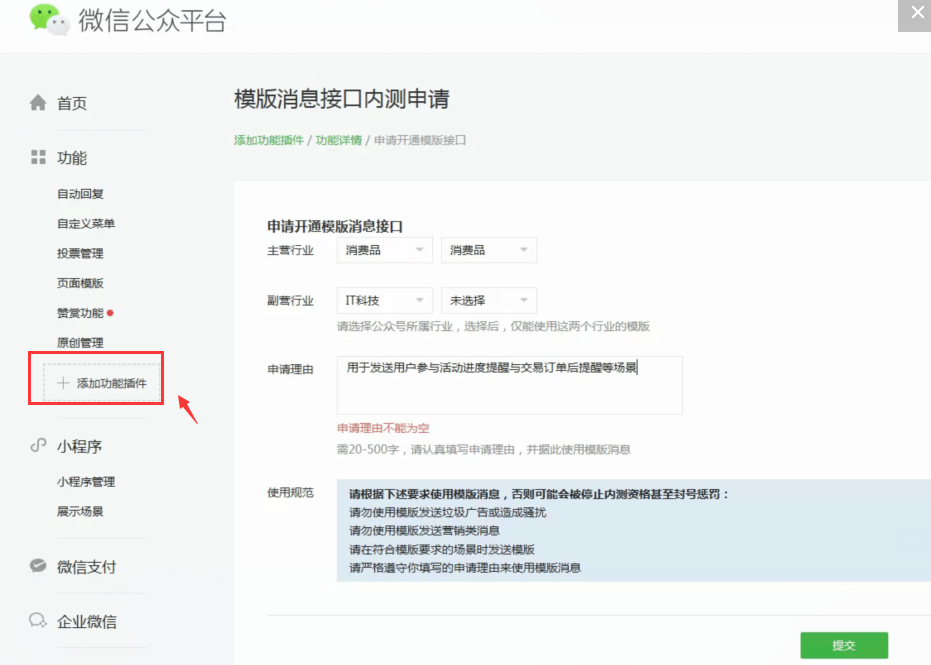Click 添加功能插件 button
Viewport: 931px width, 665px height.
[102, 383]
